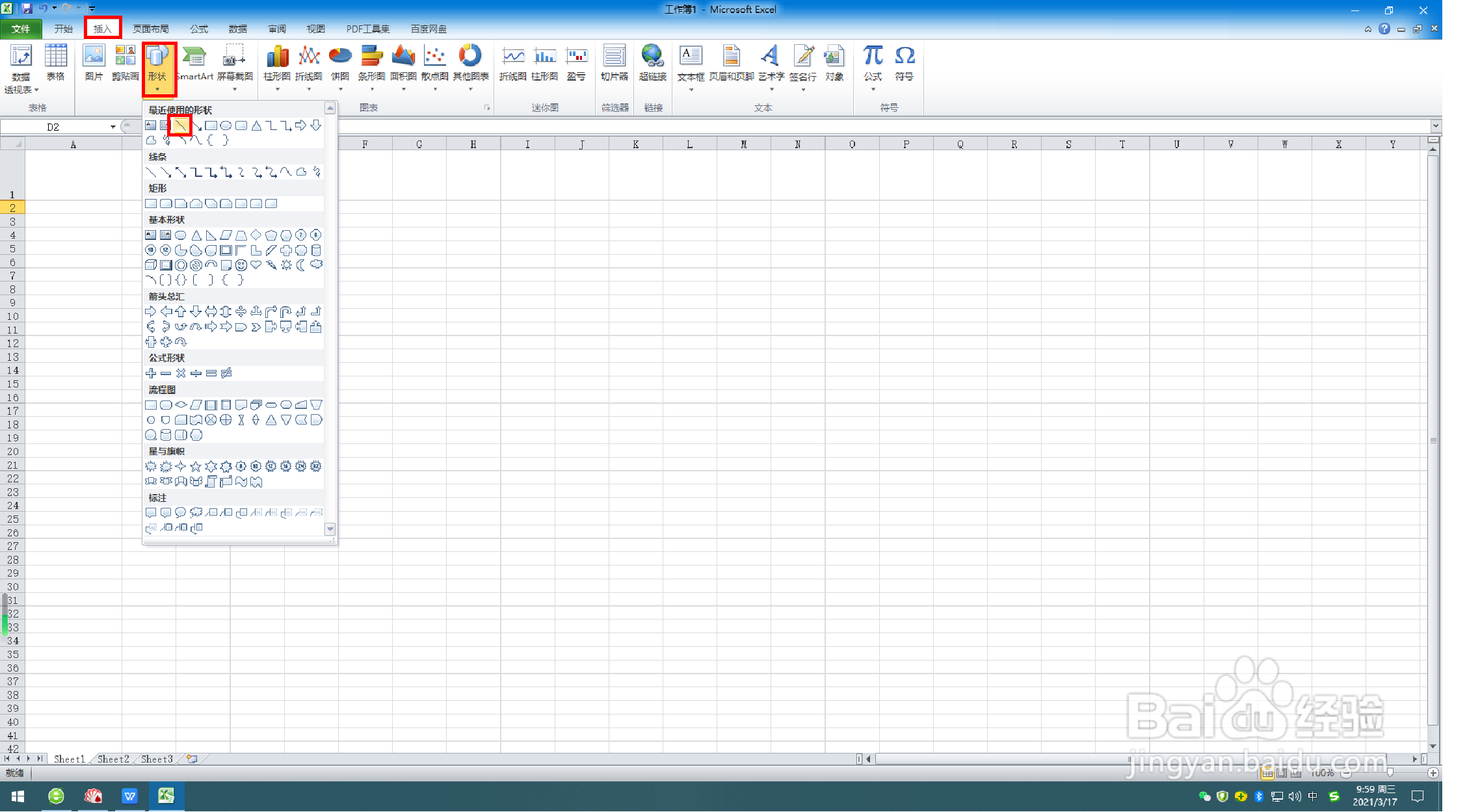Image resolution: width=1467 pixels, height=812 pixels.
Task: Select the sun shape
Action: coord(286,265)
